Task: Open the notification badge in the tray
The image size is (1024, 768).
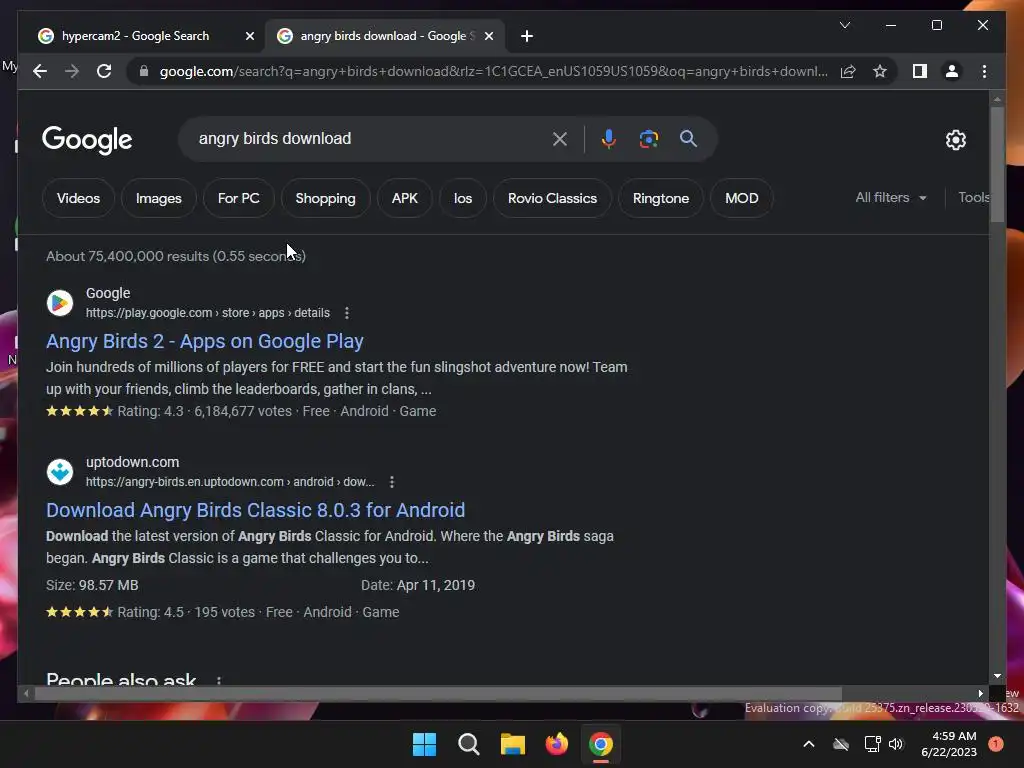Action: tap(996, 744)
